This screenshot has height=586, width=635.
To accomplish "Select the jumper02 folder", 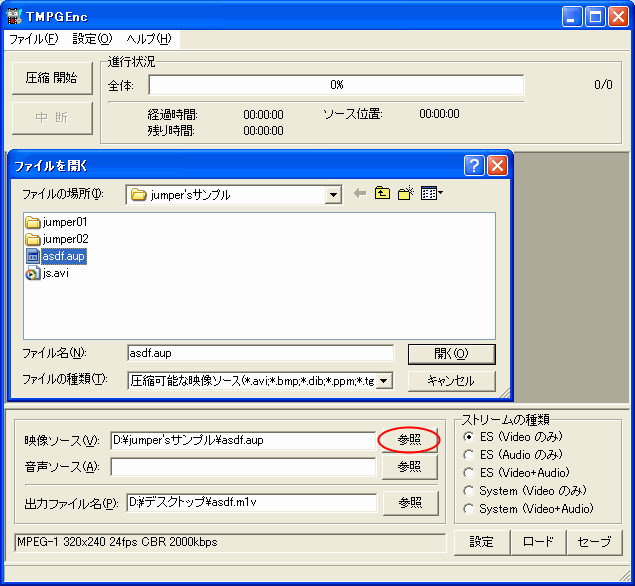I will pyautogui.click(x=64, y=239).
